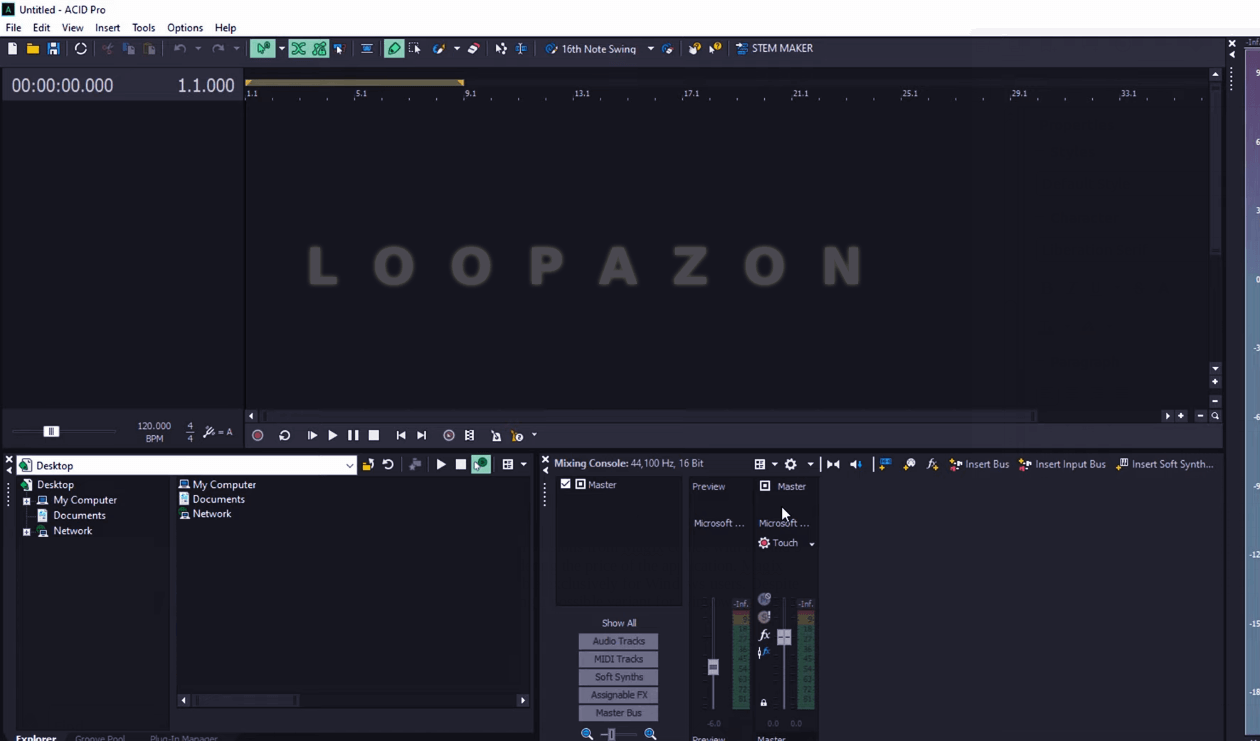Toggle the Audio Tracks view button
1260x741 pixels.
[618, 641]
